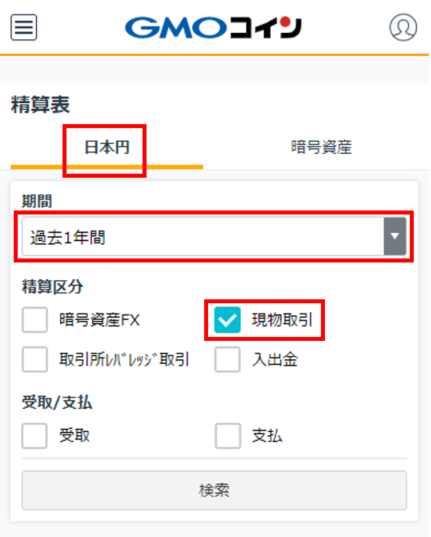Open the hamburger menu icon
This screenshot has height=537, width=431.
[x=24, y=27]
